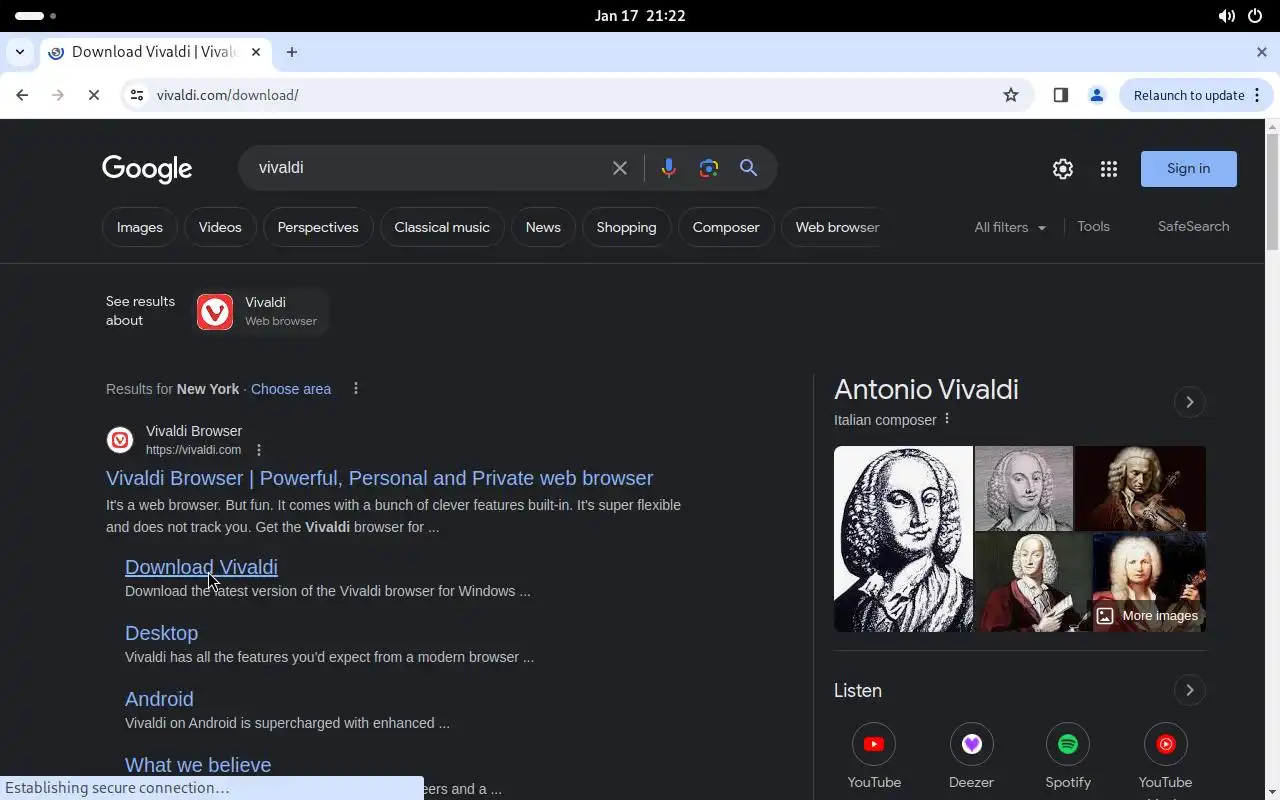Screen dimensions: 1280x800
Task: Listen on Deezer icon
Action: (x=971, y=744)
